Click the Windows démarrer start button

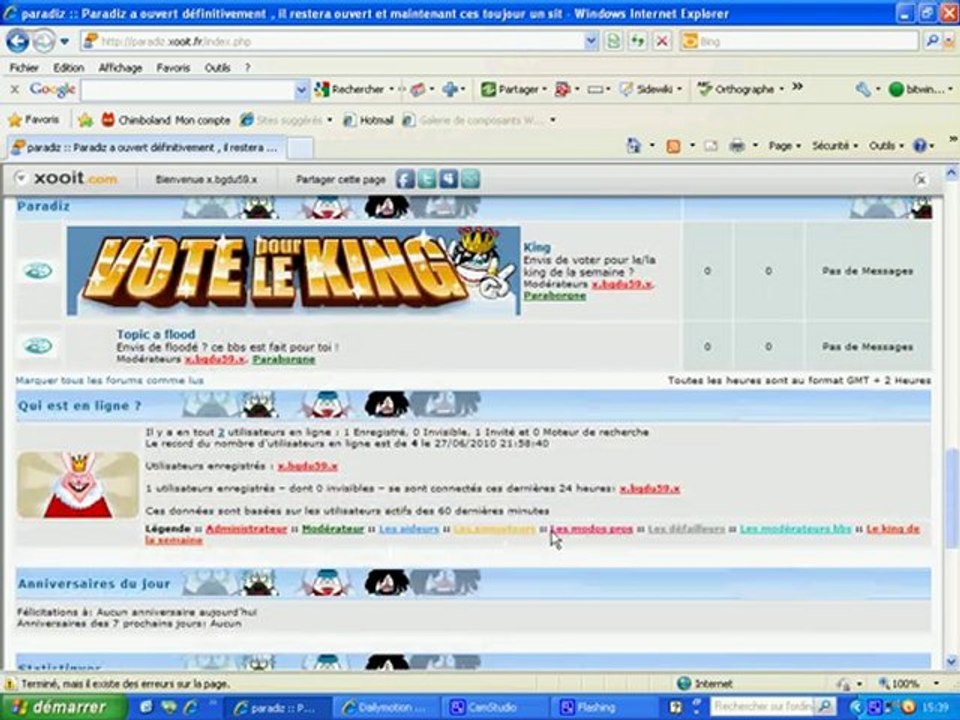click(x=63, y=707)
